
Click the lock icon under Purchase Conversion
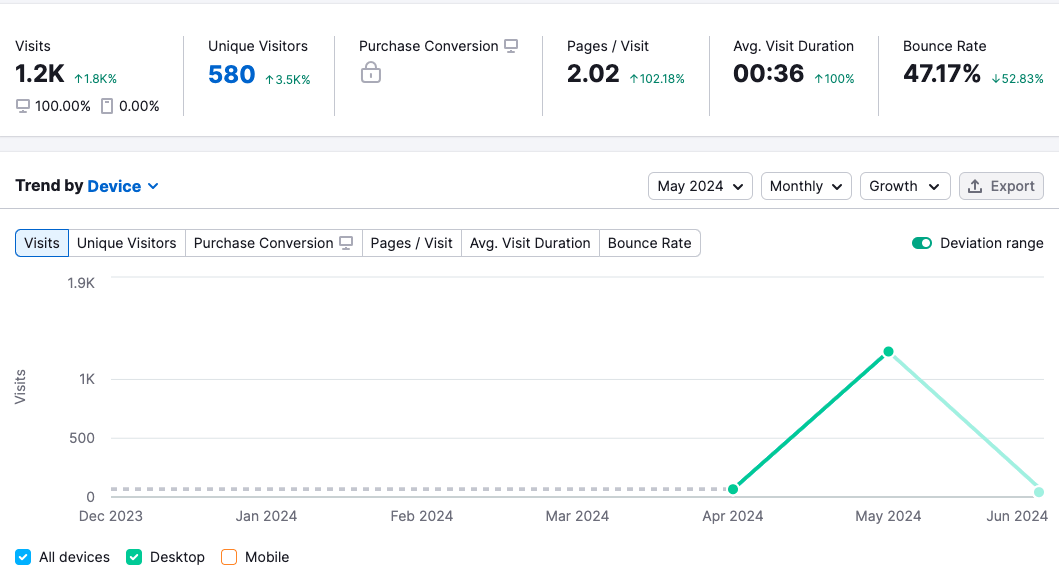370,74
